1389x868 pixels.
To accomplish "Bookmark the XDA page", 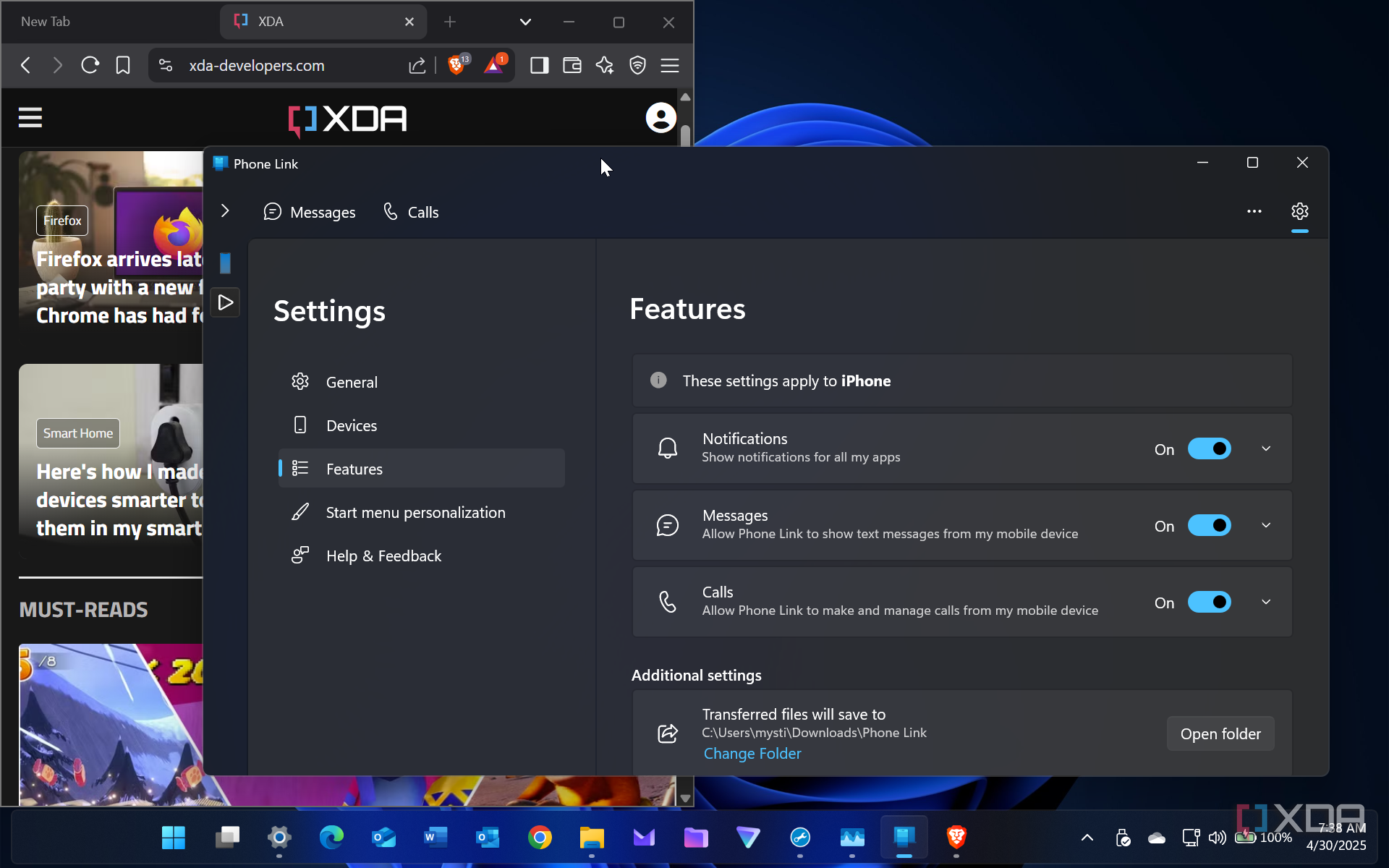I will point(123,66).
